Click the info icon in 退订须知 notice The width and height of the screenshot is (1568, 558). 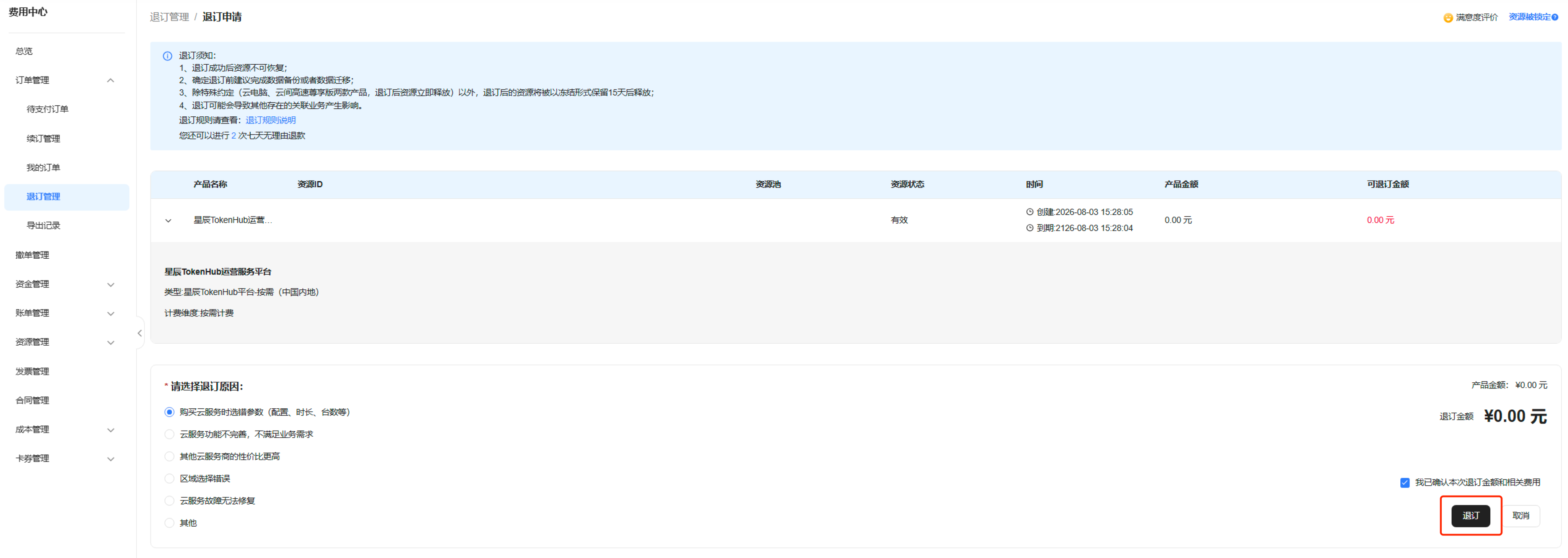(167, 56)
